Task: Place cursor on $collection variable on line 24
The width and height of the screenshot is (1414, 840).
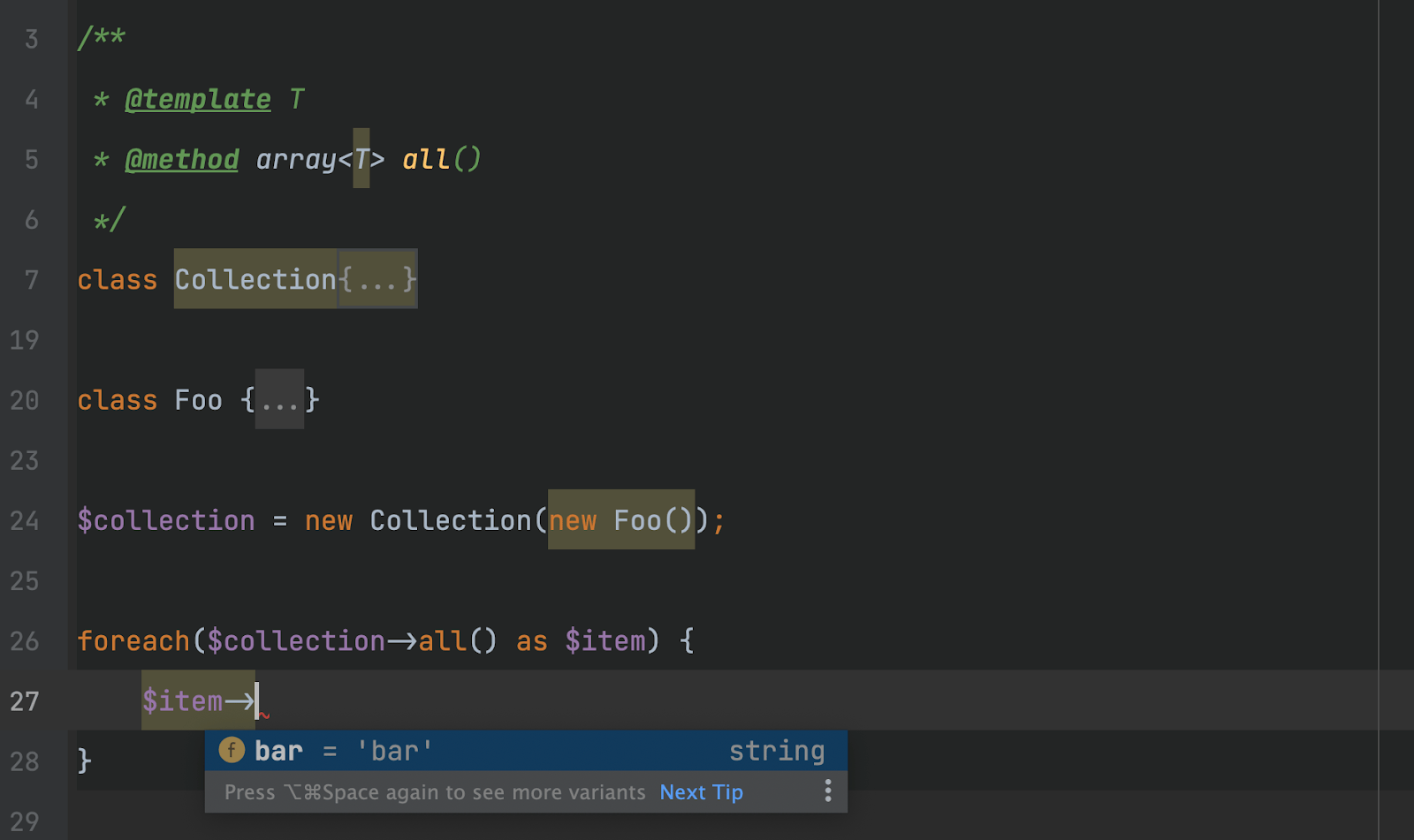Action: coord(166,520)
